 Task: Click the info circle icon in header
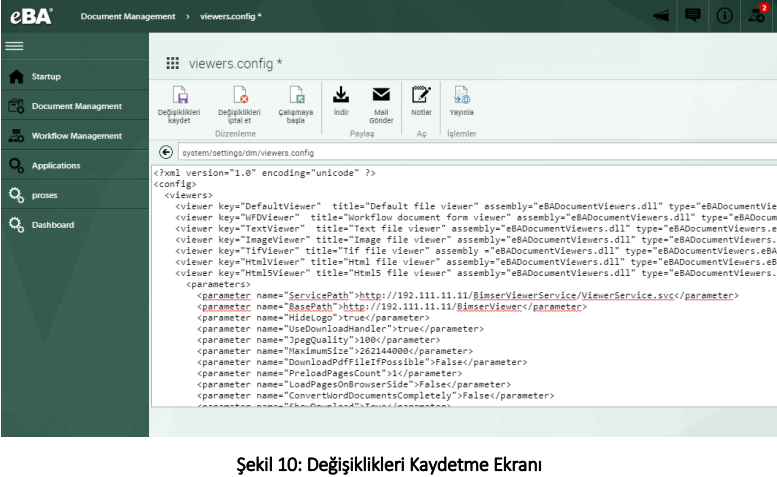724,16
